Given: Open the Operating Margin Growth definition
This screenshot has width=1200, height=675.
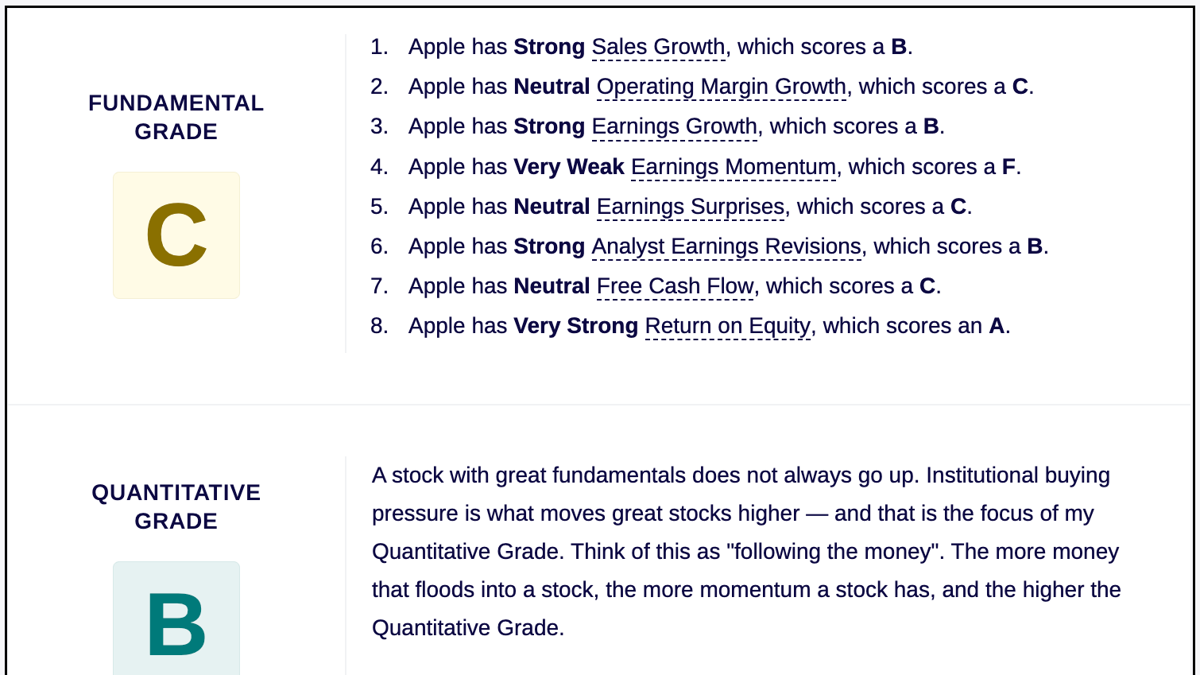Looking at the screenshot, I should click(721, 87).
